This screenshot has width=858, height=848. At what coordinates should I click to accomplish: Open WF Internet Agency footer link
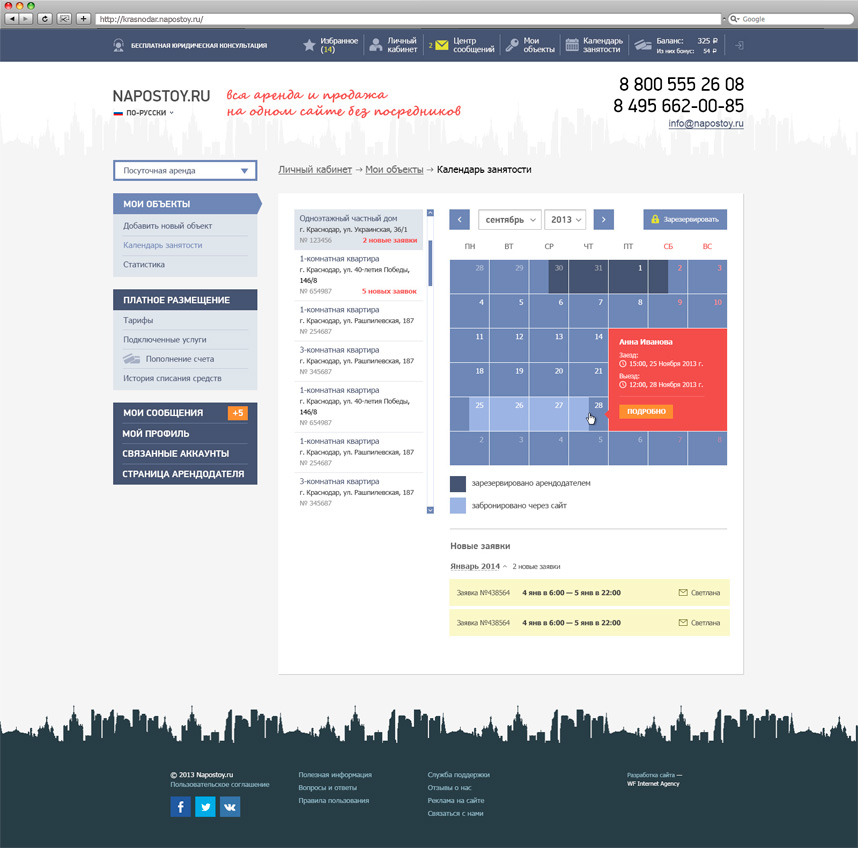(653, 784)
